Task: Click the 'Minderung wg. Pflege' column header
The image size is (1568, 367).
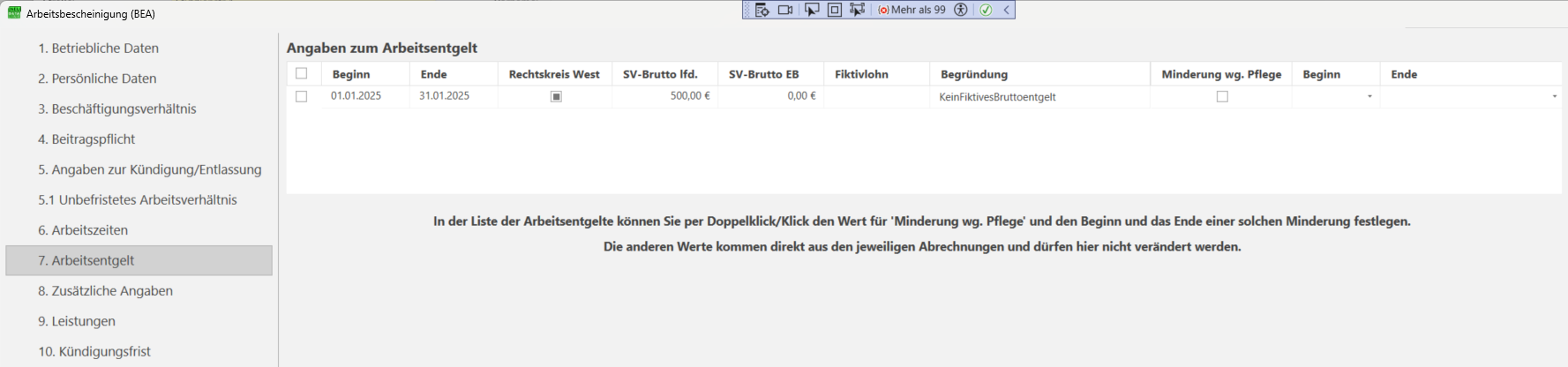Action: tap(1221, 74)
